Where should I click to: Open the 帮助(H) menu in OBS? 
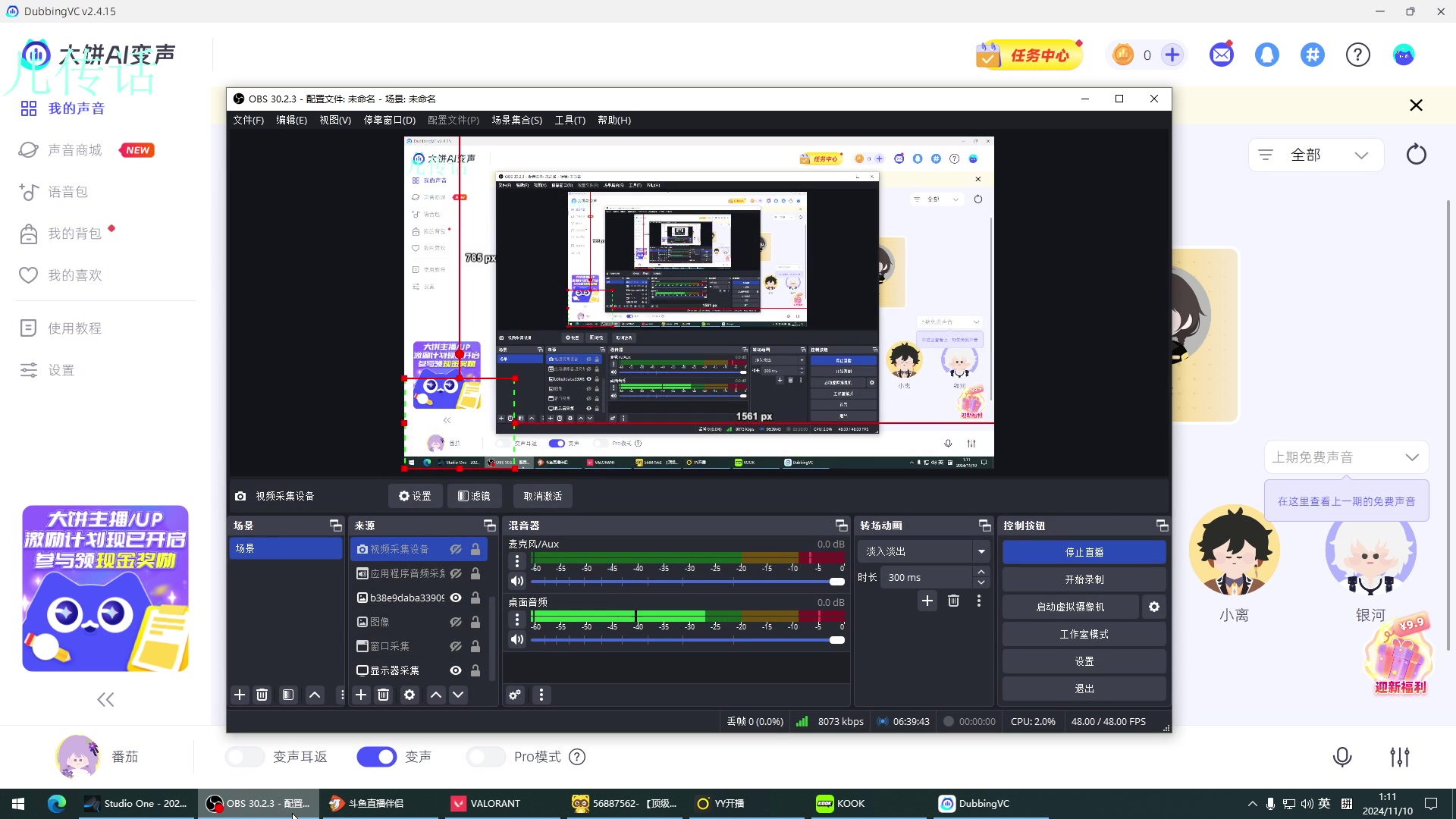(x=613, y=120)
